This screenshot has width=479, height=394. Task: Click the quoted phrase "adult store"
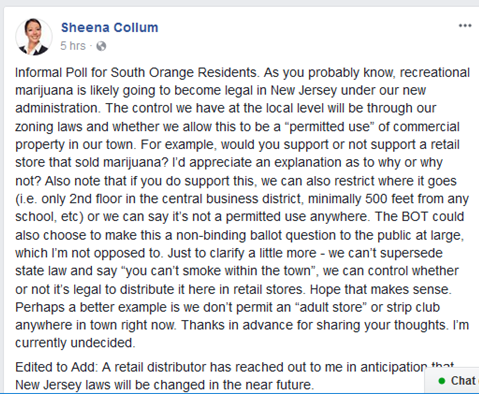(331, 307)
